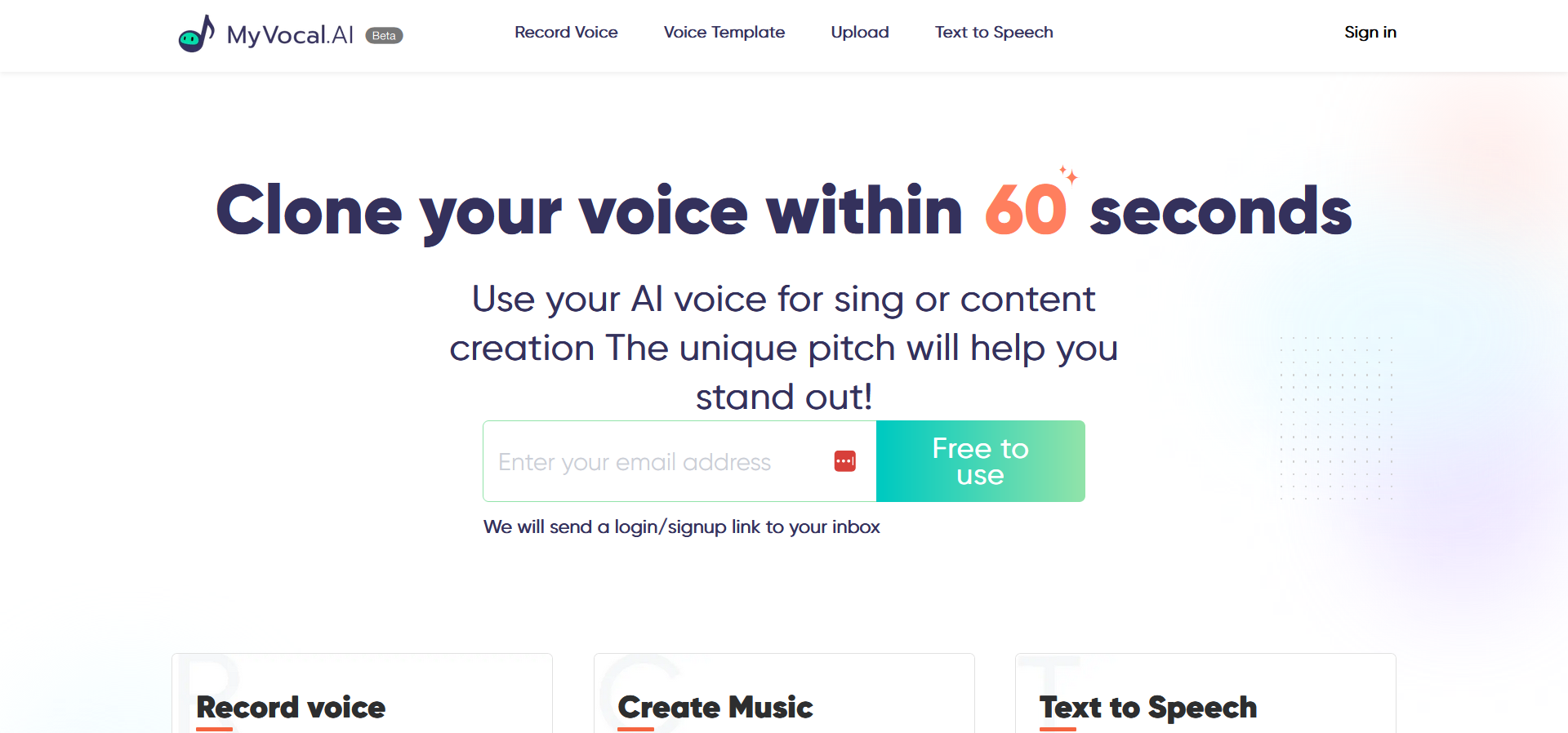Select the Record voice feature card
The image size is (1568, 733).
tap(362, 694)
